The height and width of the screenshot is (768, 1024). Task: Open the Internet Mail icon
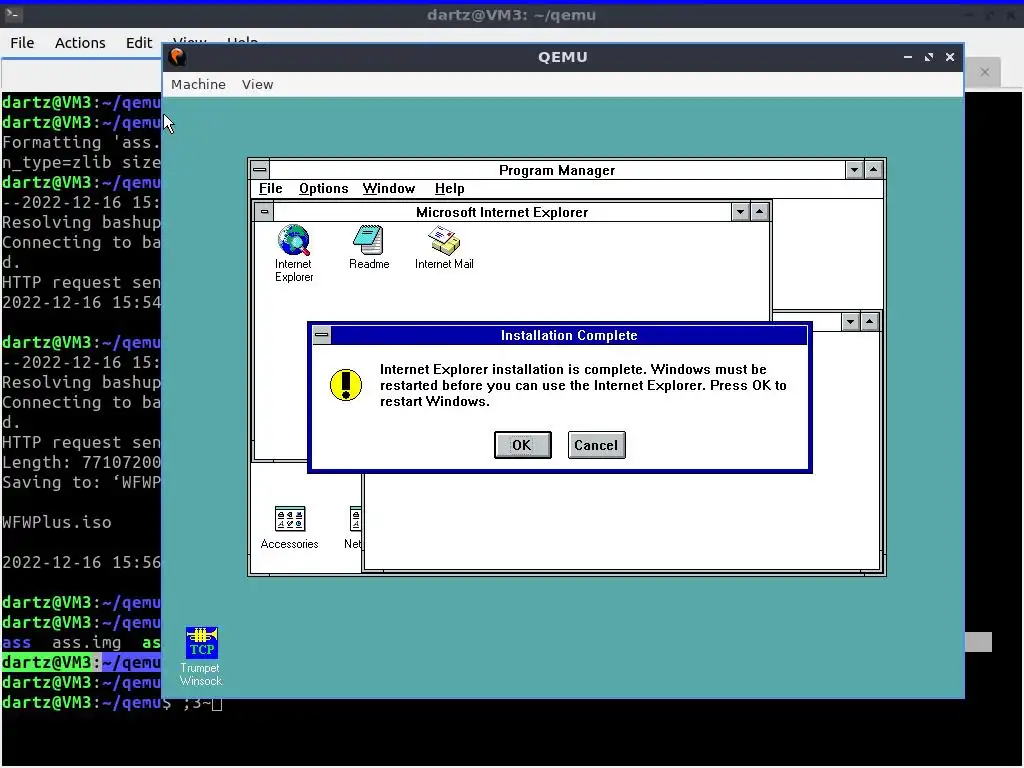coord(444,247)
